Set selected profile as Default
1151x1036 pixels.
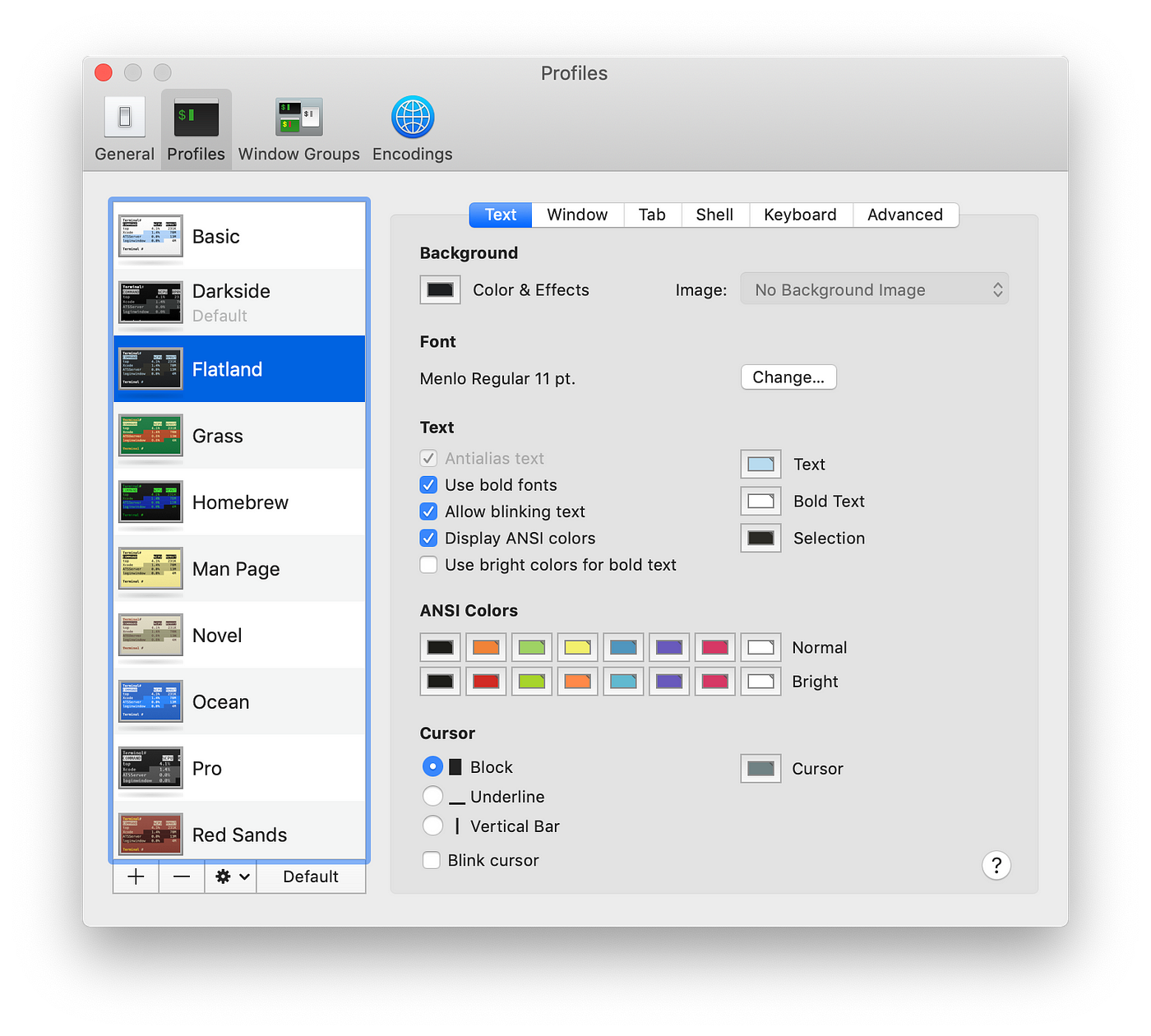click(311, 877)
